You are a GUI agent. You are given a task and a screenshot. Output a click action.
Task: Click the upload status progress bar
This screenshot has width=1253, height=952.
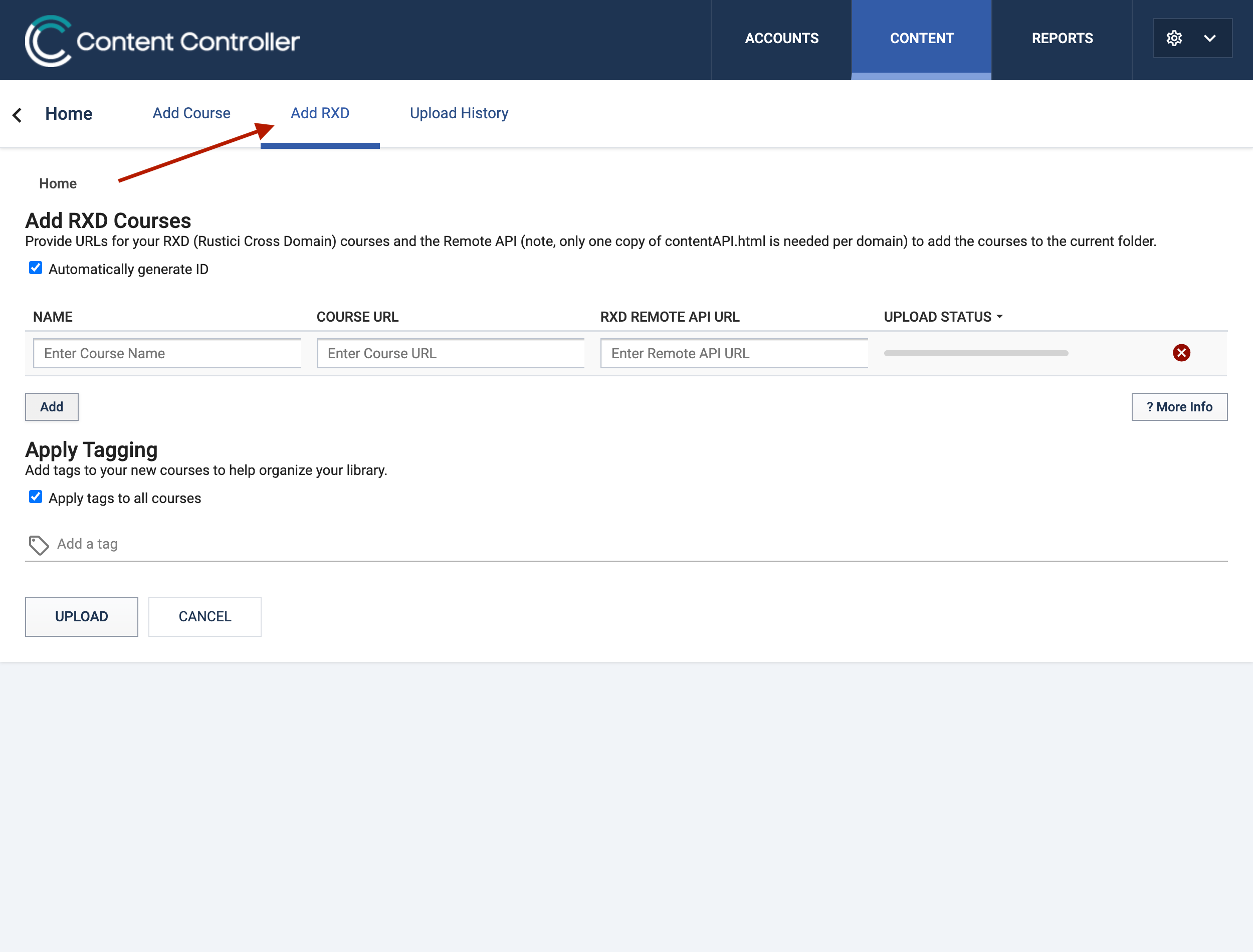[975, 353]
